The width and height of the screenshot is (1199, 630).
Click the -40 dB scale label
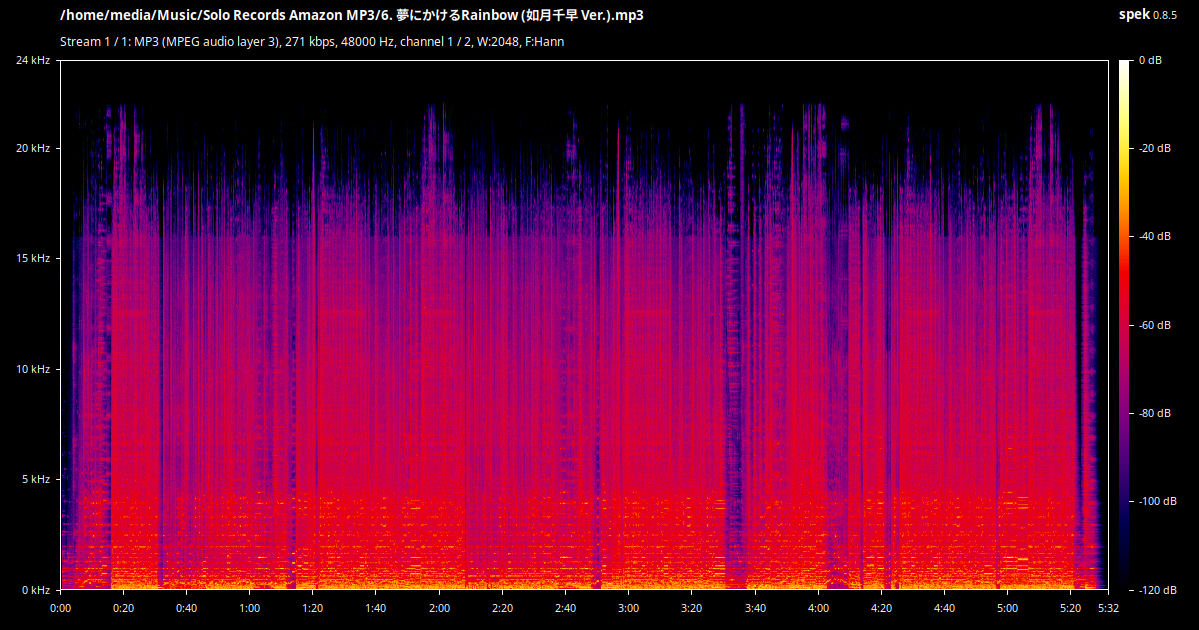[1155, 235]
